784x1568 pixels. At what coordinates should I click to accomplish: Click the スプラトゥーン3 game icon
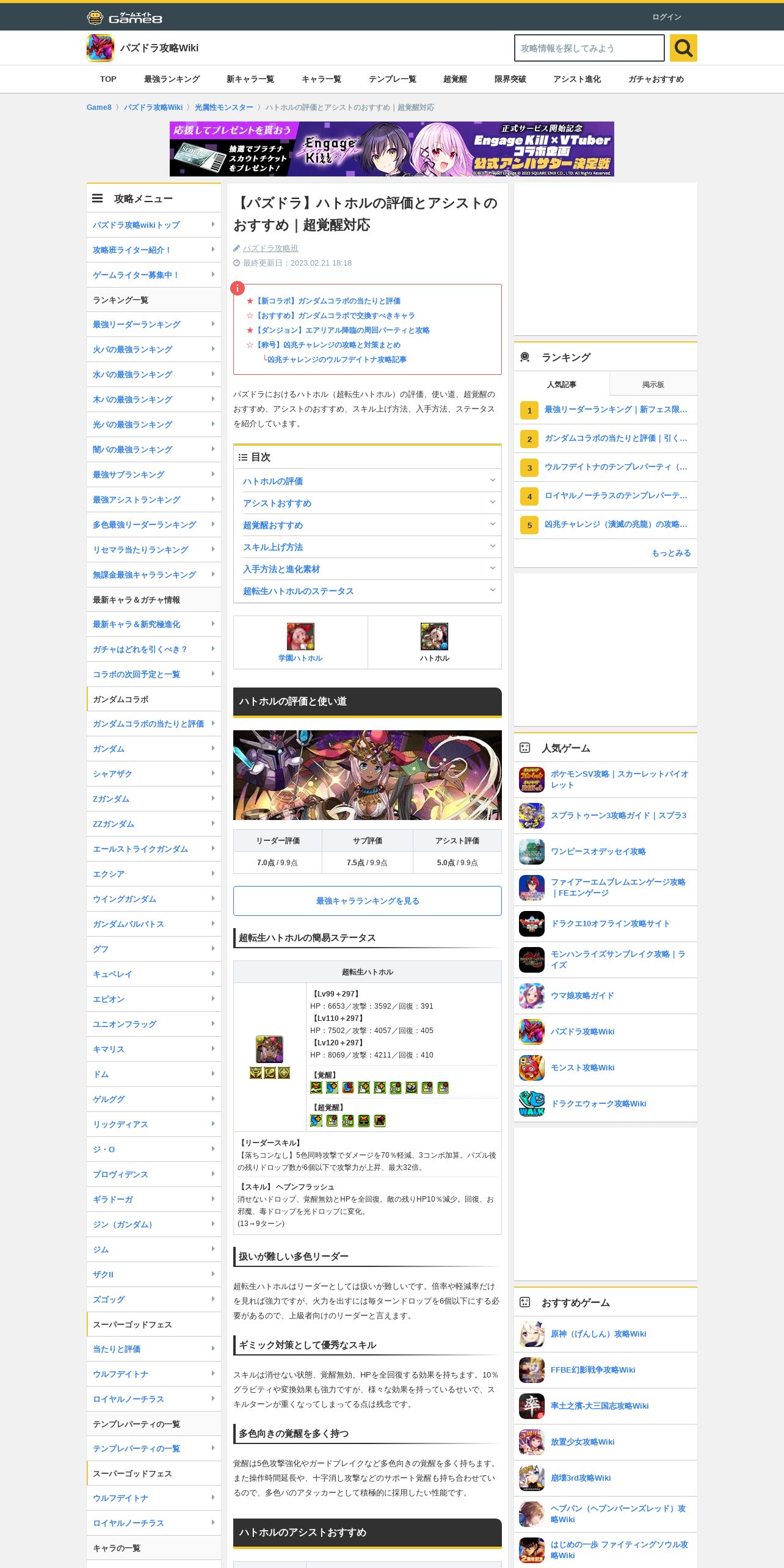click(x=532, y=816)
